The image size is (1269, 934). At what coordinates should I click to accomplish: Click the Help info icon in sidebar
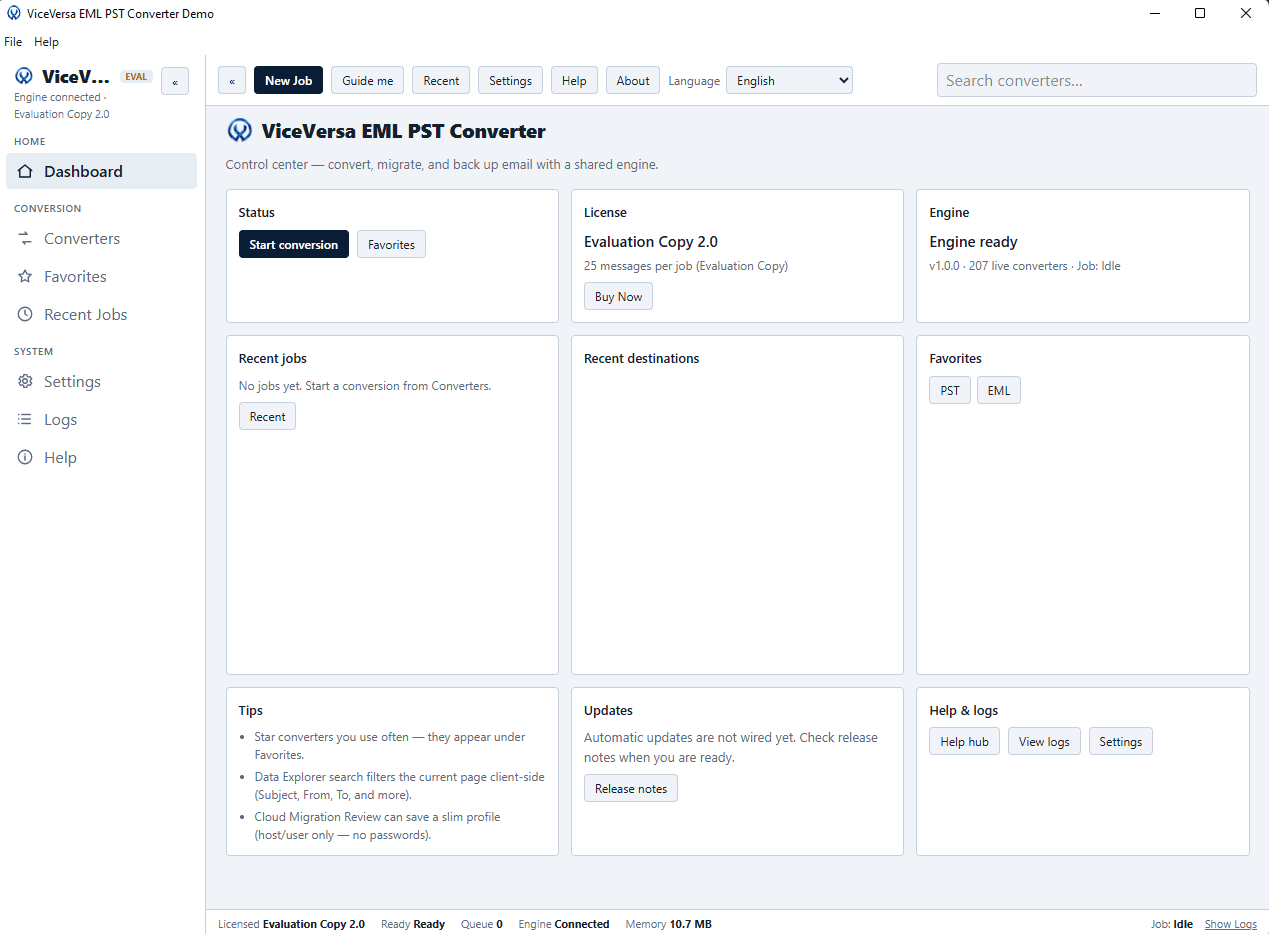26,457
